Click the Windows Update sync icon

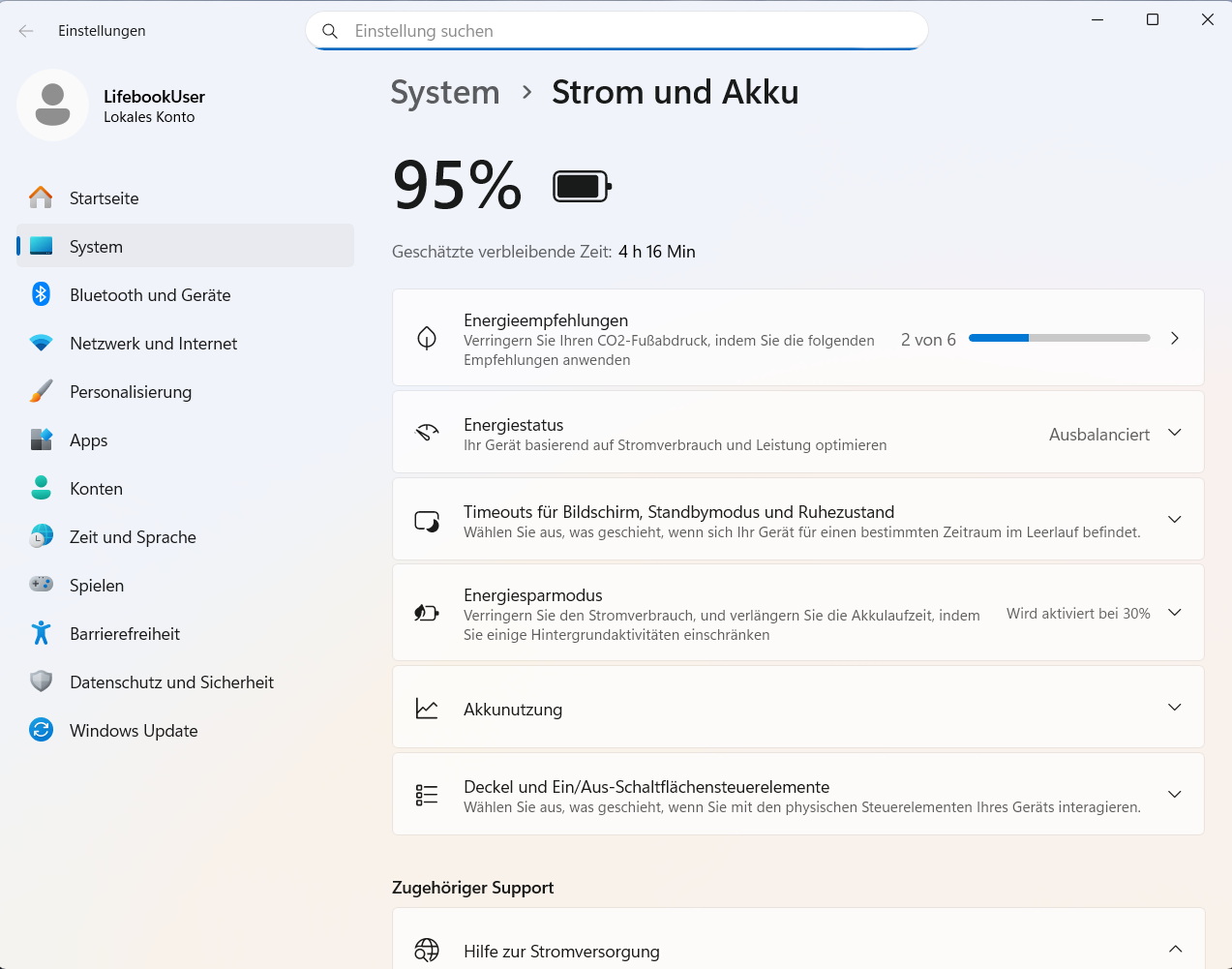[41, 730]
